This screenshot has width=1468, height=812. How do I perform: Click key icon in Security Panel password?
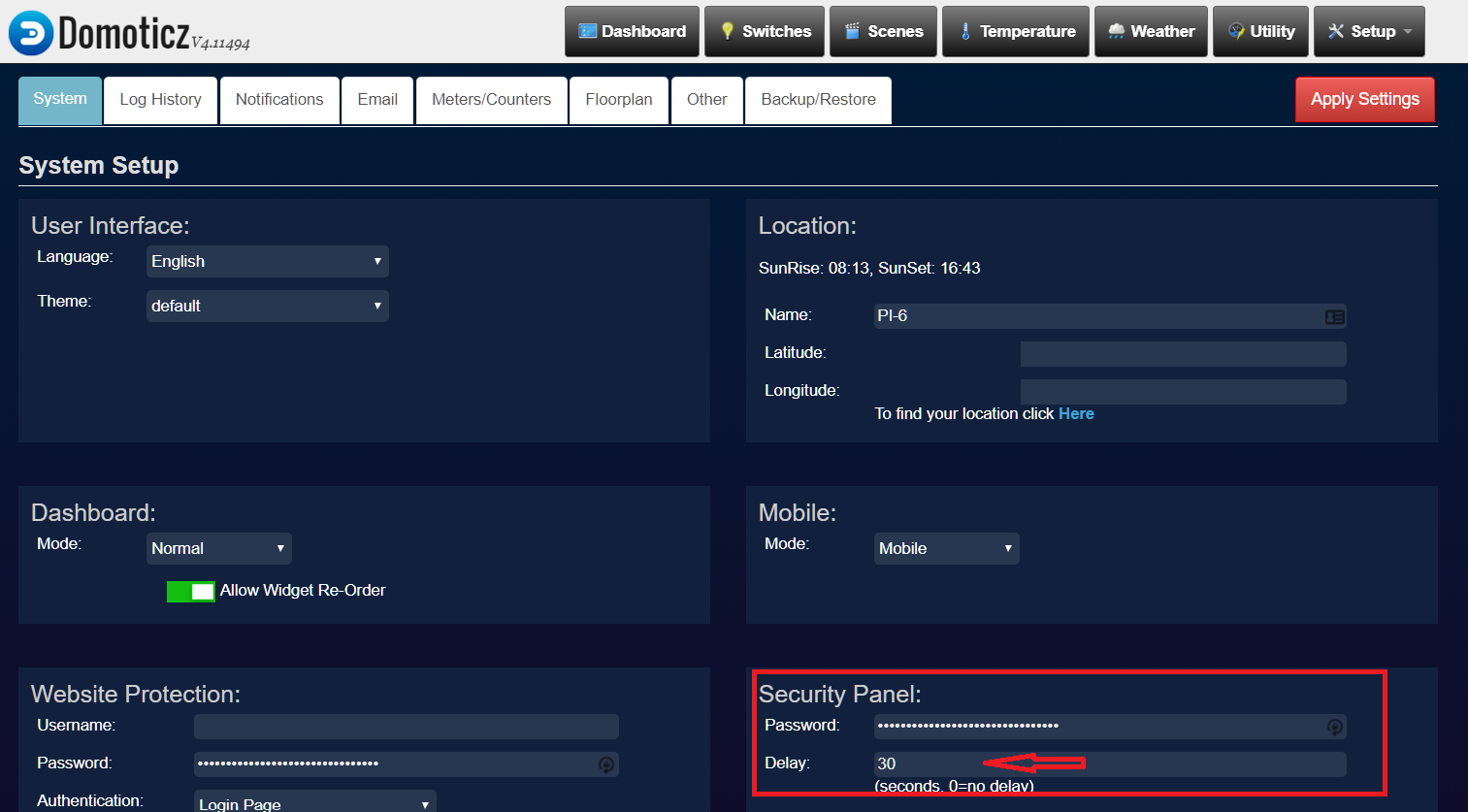[x=1334, y=727]
